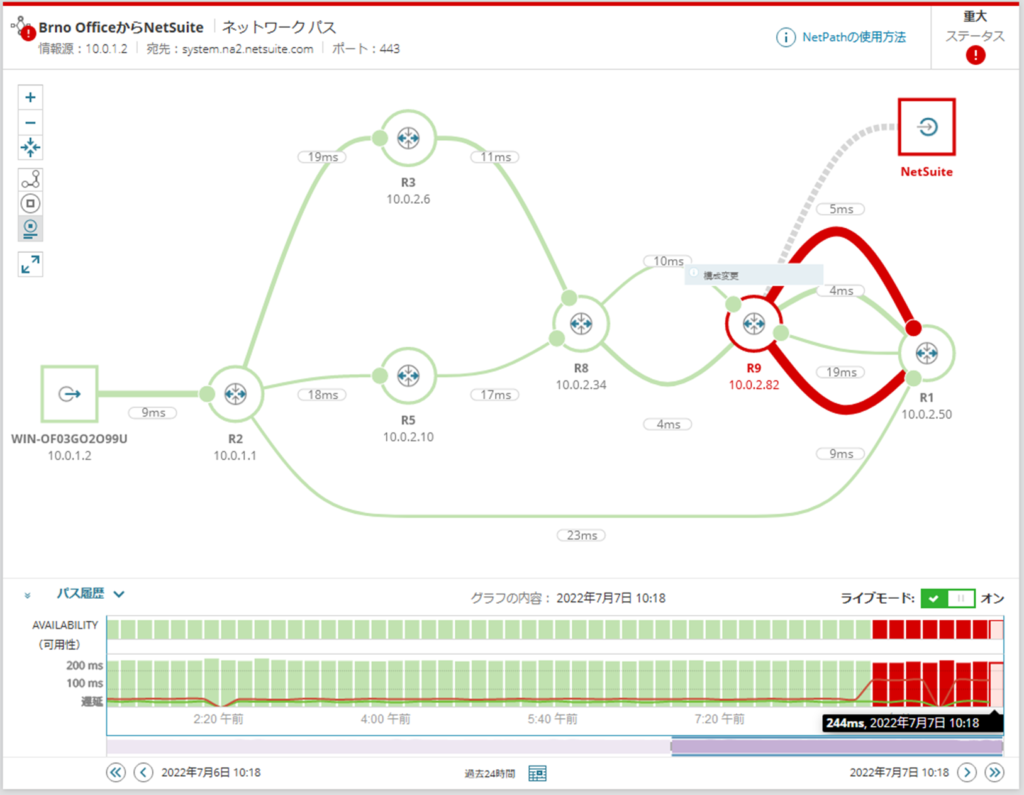Select router node R8
Viewport: 1024px width, 795px height.
581,323
